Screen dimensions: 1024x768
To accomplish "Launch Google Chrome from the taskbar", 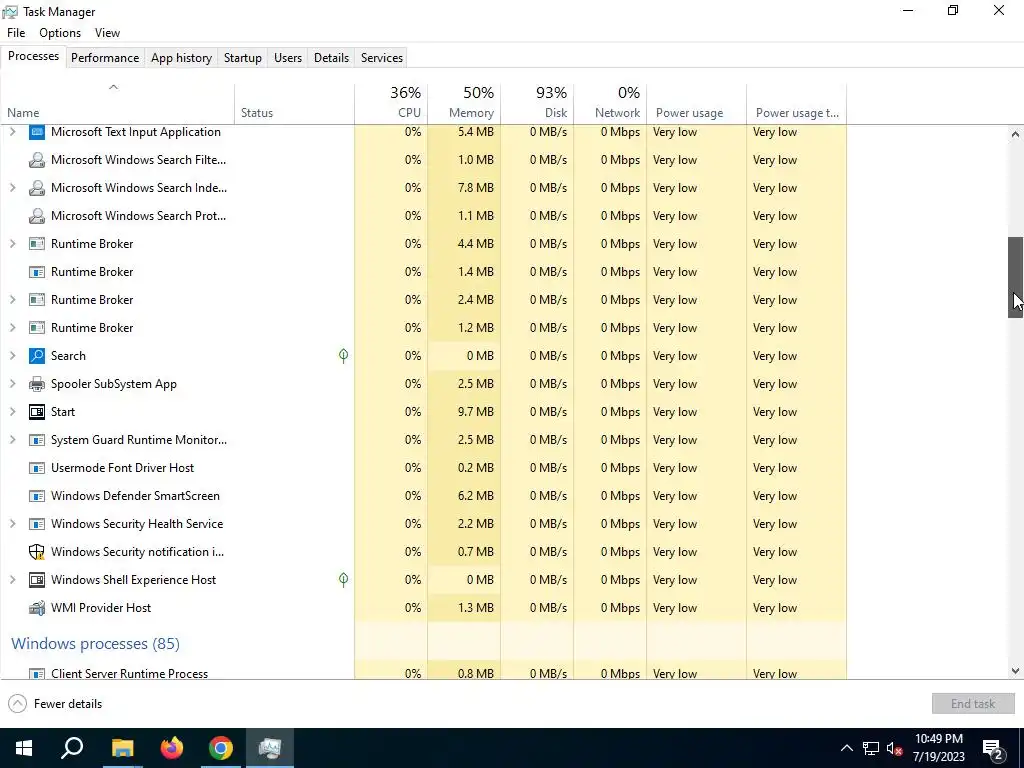I will 221,748.
